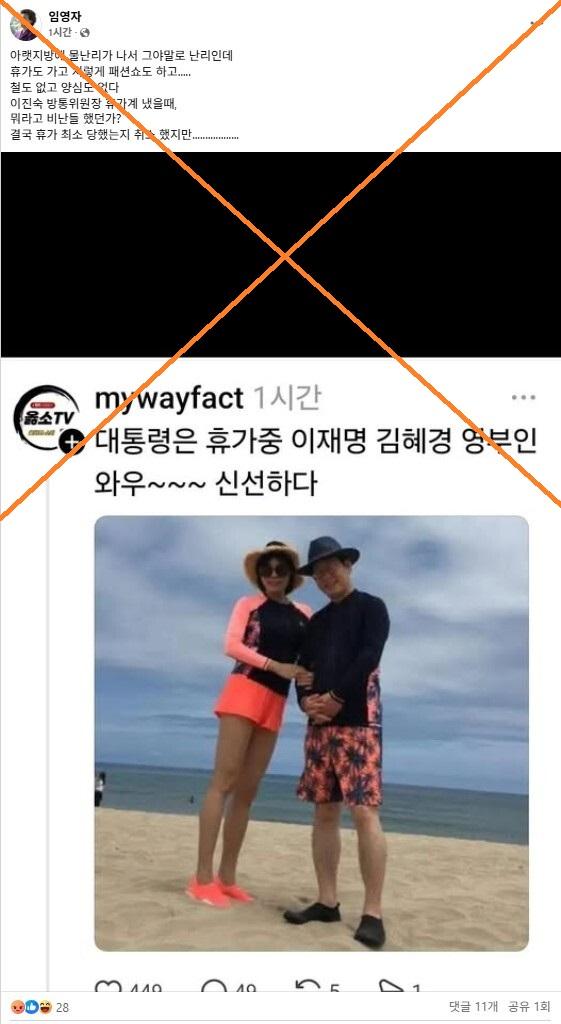Open the 옳소TV channel avatar
The image size is (561, 1024).
tap(46, 417)
